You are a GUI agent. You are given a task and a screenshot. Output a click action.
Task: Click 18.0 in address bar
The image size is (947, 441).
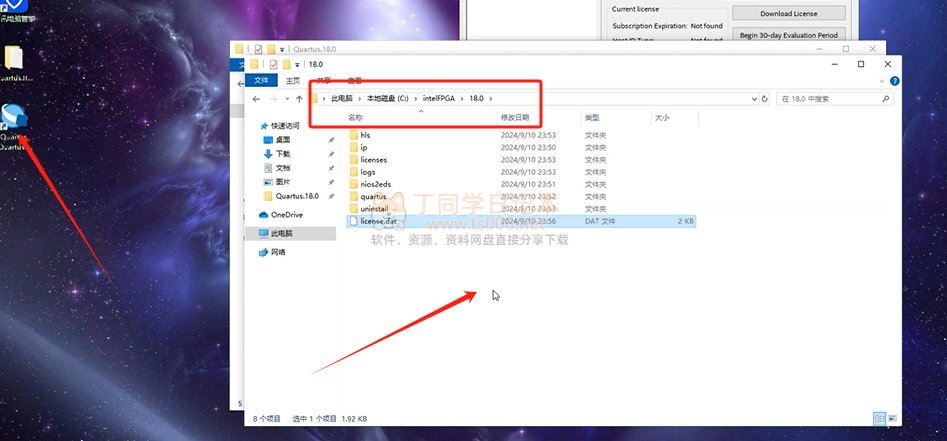(477, 98)
